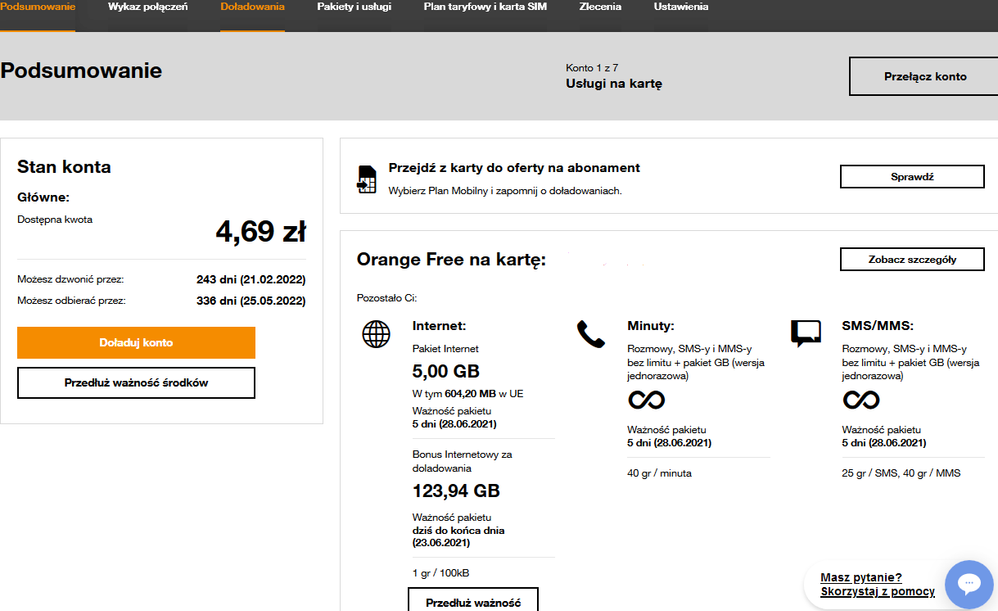Open the Ustawienia tab
This screenshot has height=611, width=998.
(x=681, y=7)
